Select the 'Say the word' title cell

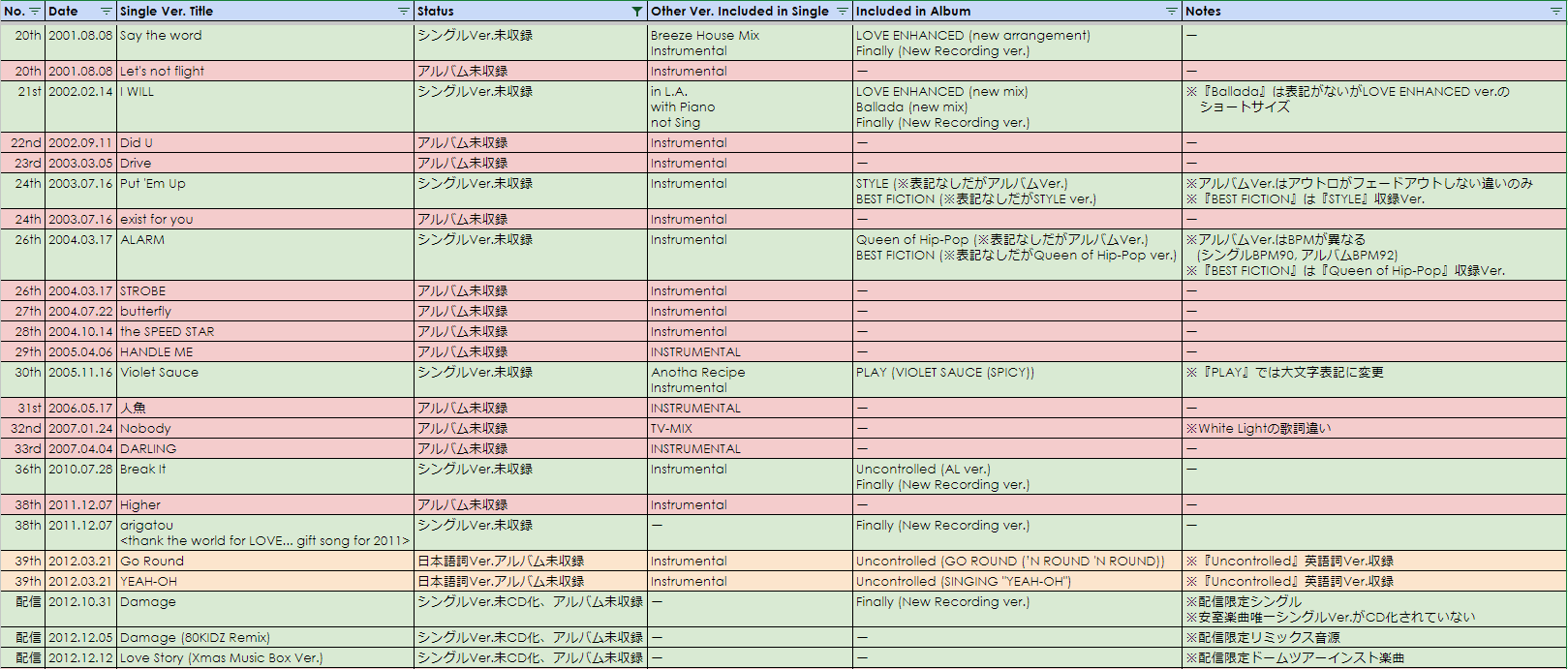(265, 43)
